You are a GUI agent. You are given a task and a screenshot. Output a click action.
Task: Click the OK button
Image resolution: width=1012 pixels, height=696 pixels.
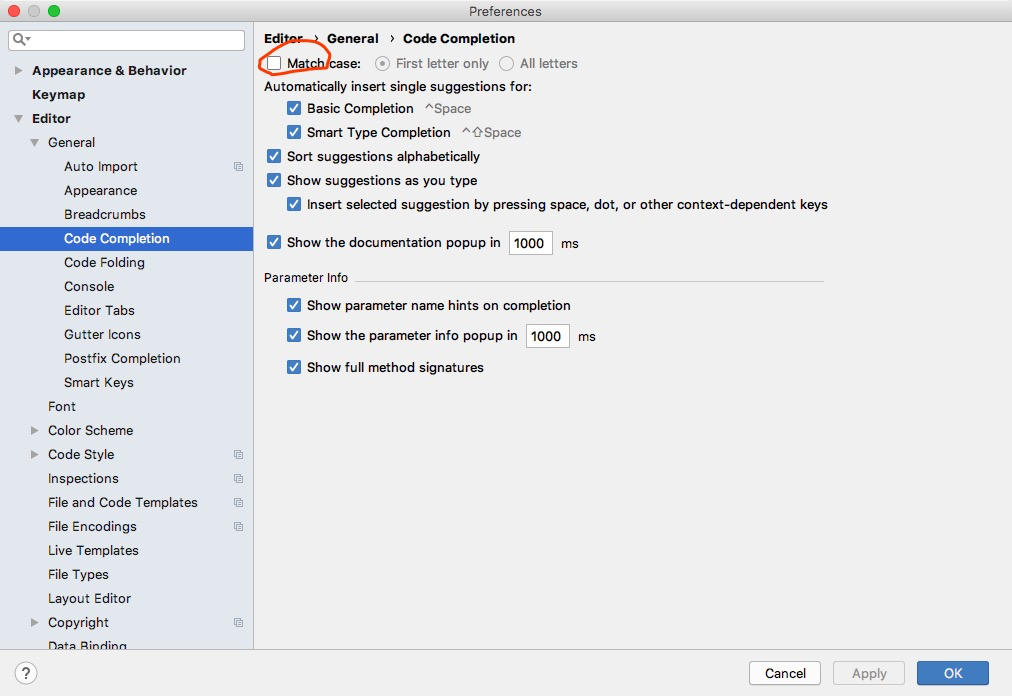point(953,673)
